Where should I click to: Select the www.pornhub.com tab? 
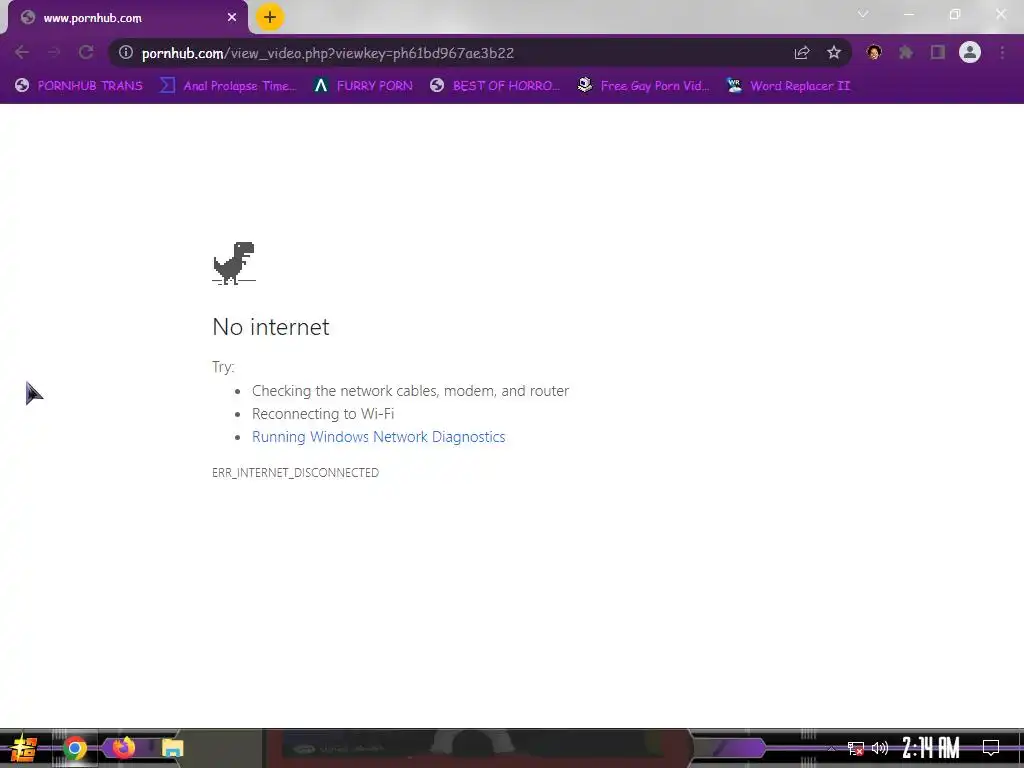(128, 18)
